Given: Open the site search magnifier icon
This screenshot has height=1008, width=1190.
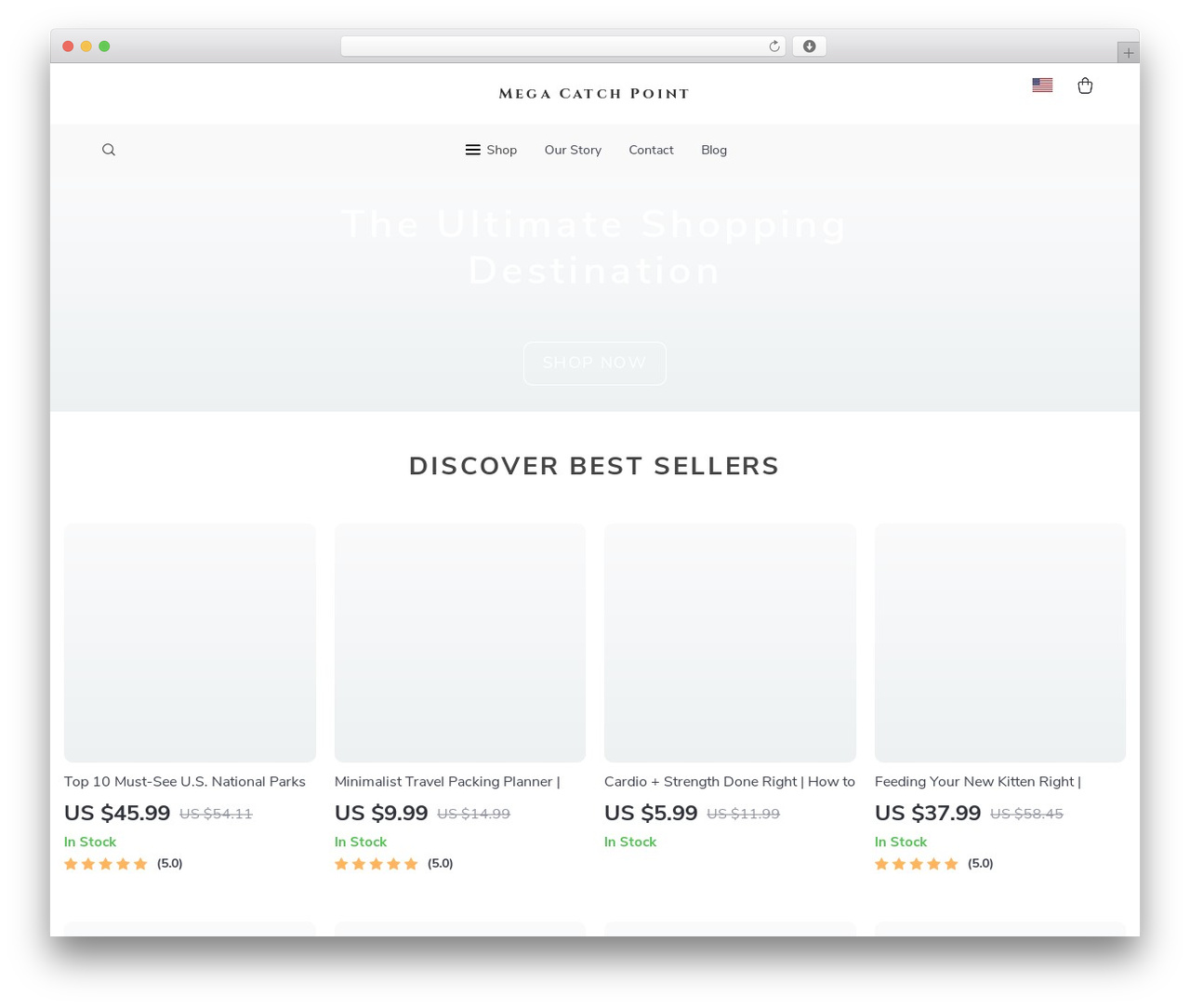Looking at the screenshot, I should [x=109, y=150].
